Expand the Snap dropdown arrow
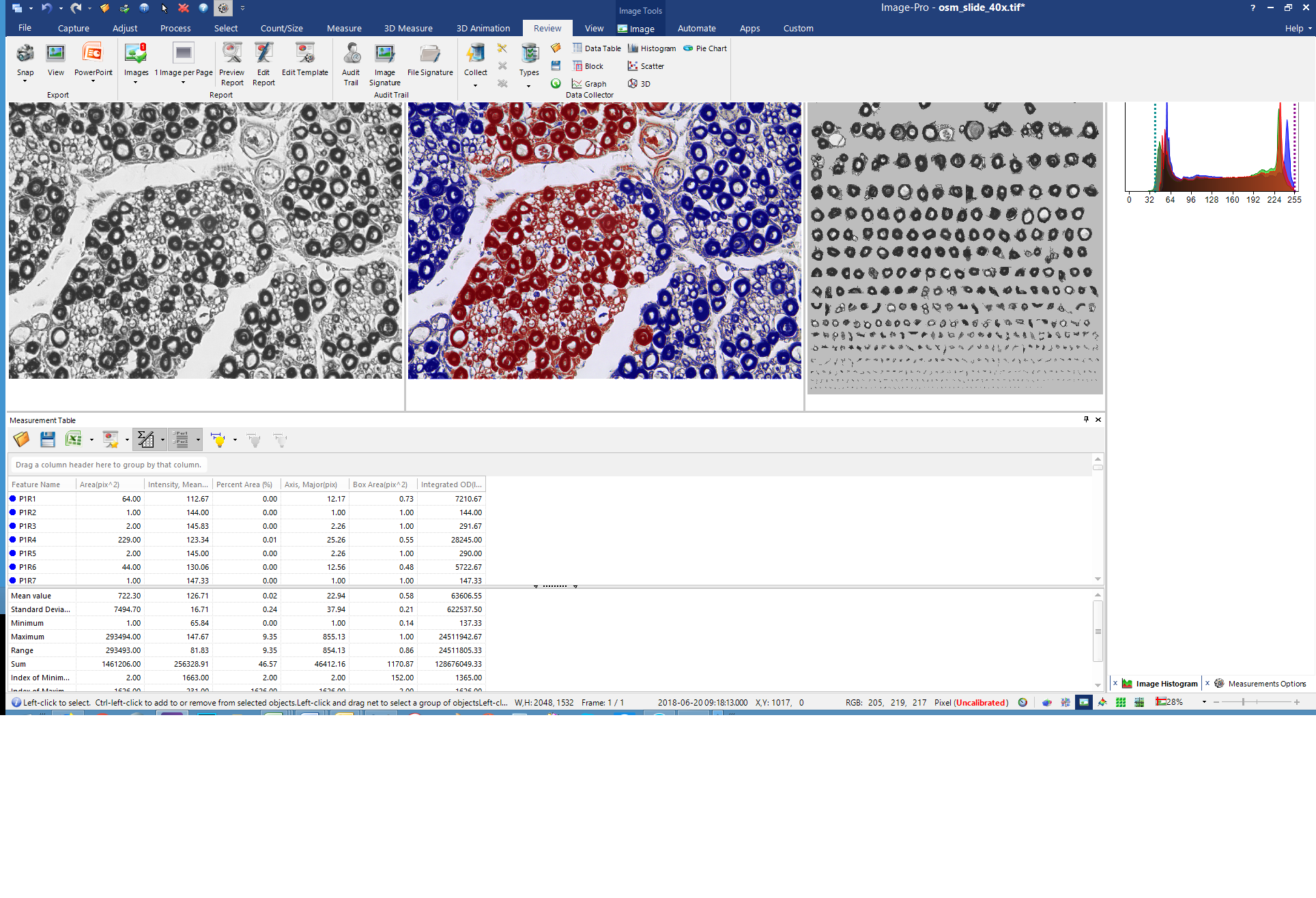Viewport: 1316px width, 898px height. click(x=25, y=82)
